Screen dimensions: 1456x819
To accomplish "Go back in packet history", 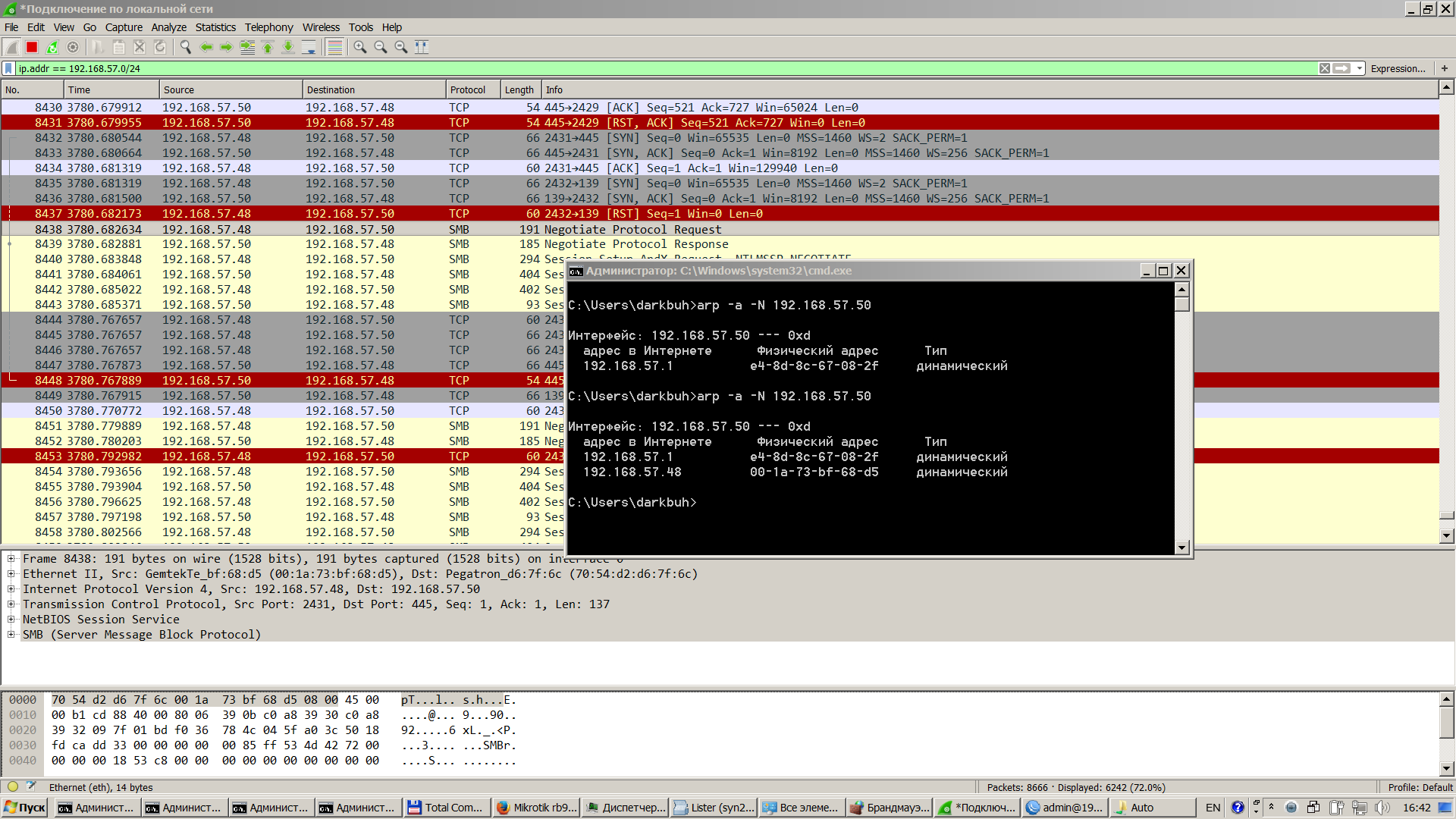I will 206,47.
